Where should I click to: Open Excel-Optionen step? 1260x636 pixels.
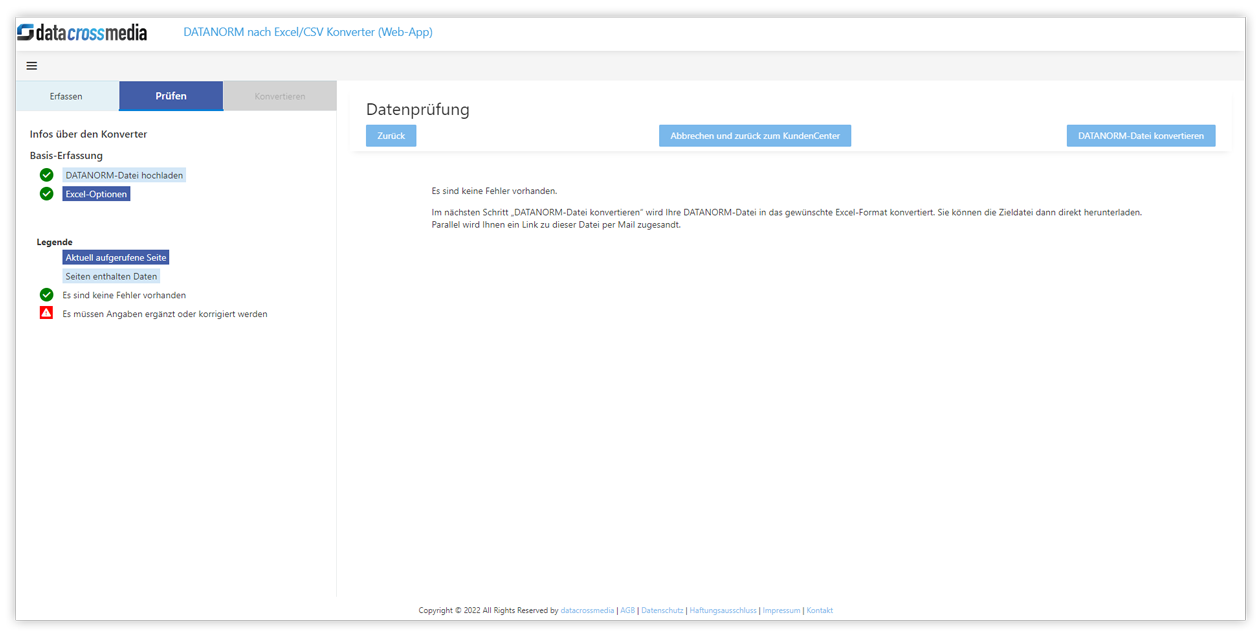(96, 194)
